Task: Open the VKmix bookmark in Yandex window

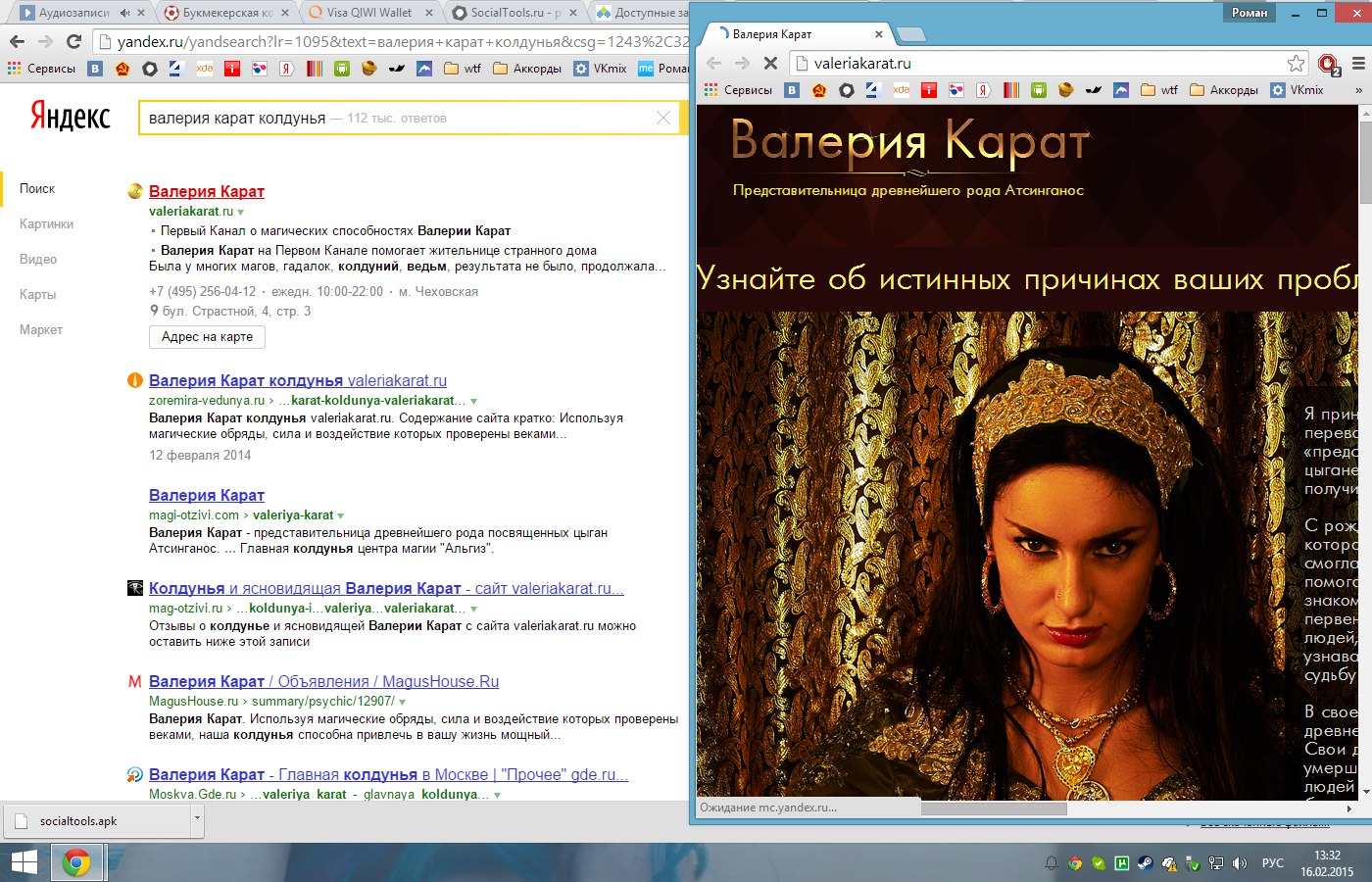Action: [600, 69]
